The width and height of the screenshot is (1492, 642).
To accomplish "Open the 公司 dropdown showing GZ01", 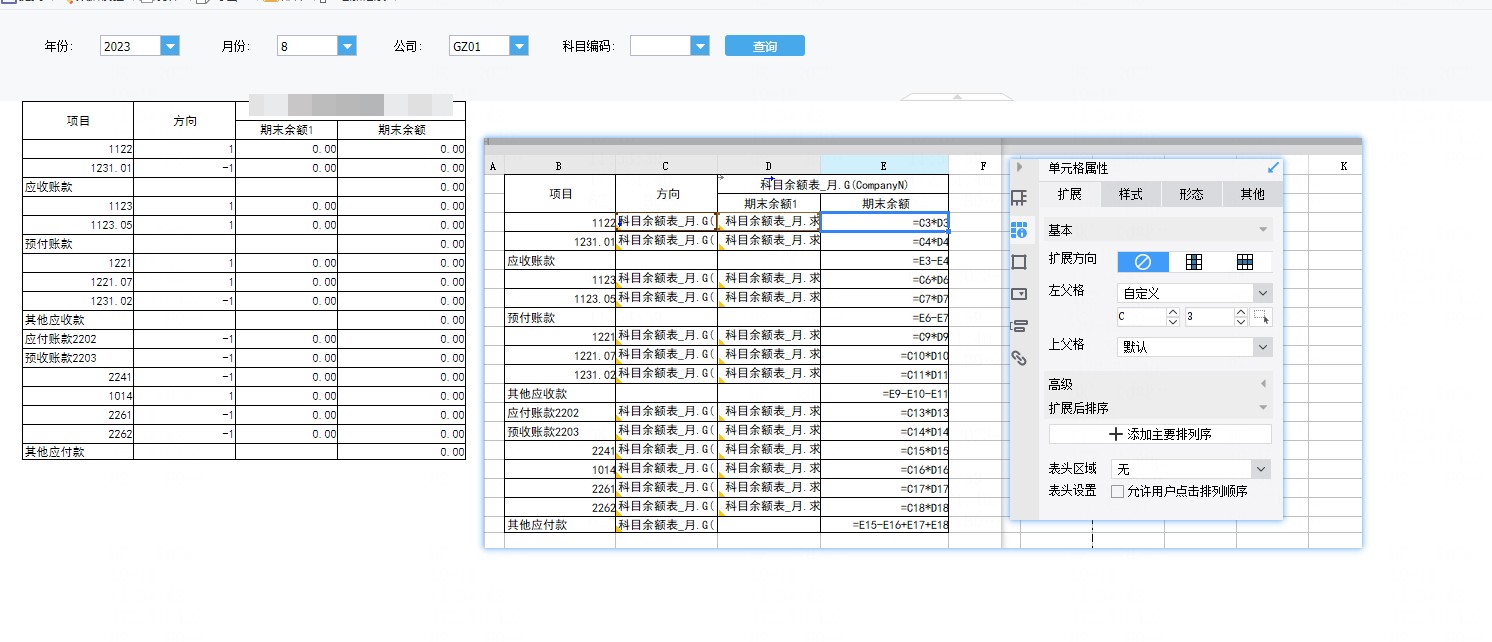I will 519,46.
